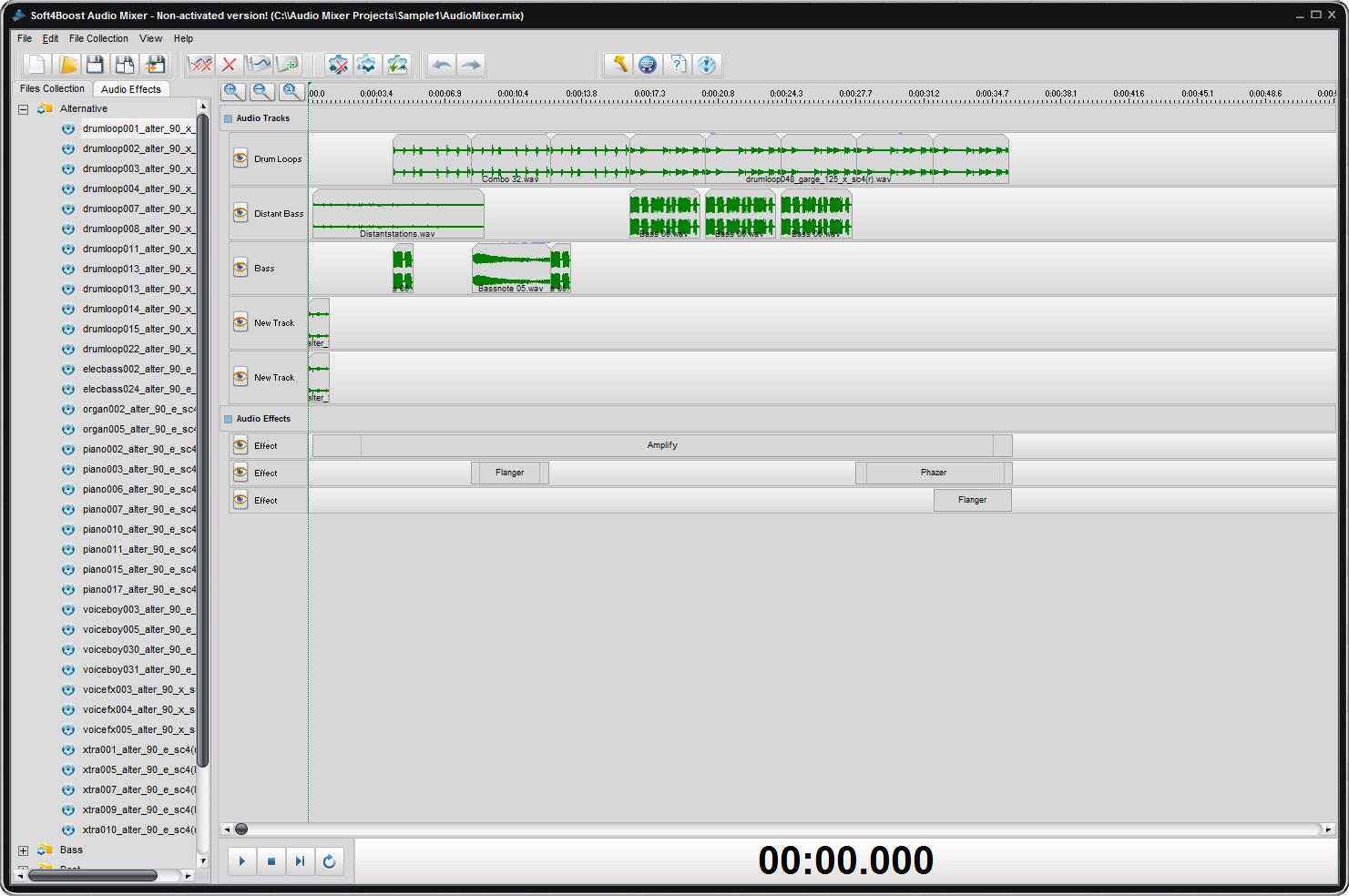Viewport: 1349px width, 896px height.
Task: Toggle eye icon on Drum Loops track
Action: coord(240,159)
